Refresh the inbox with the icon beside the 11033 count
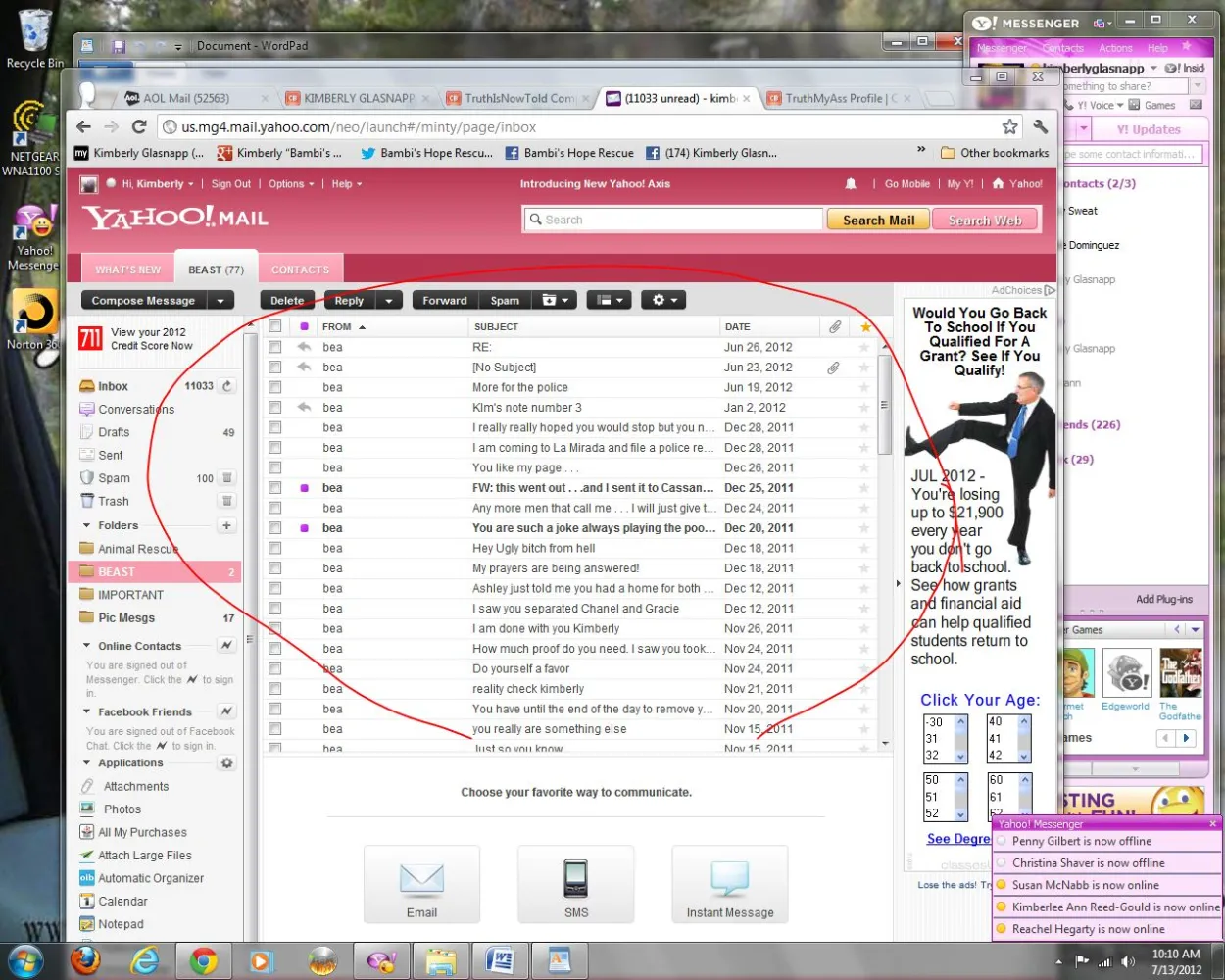1225x980 pixels. pos(227,386)
